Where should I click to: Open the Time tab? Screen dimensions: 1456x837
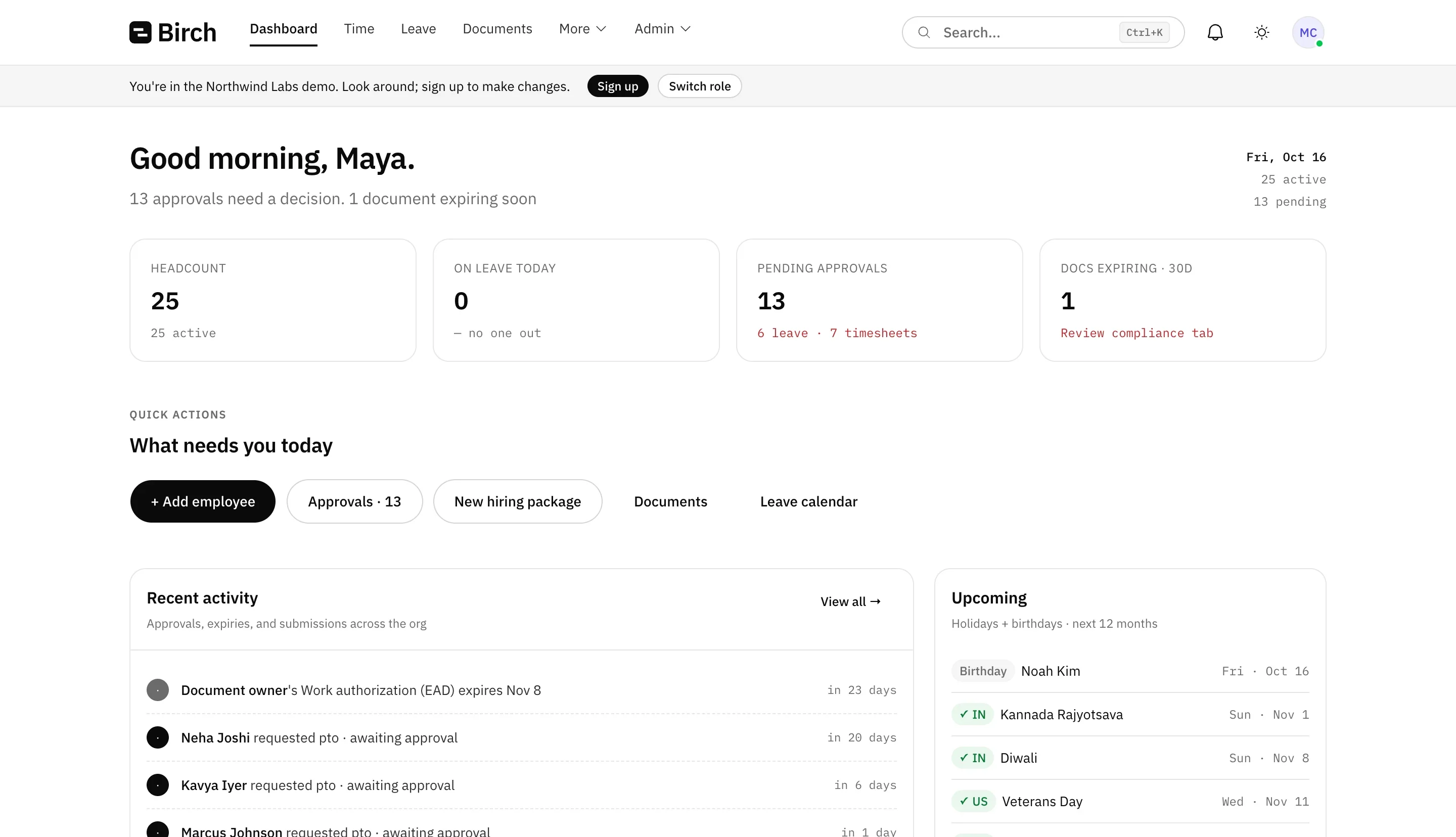[358, 29]
